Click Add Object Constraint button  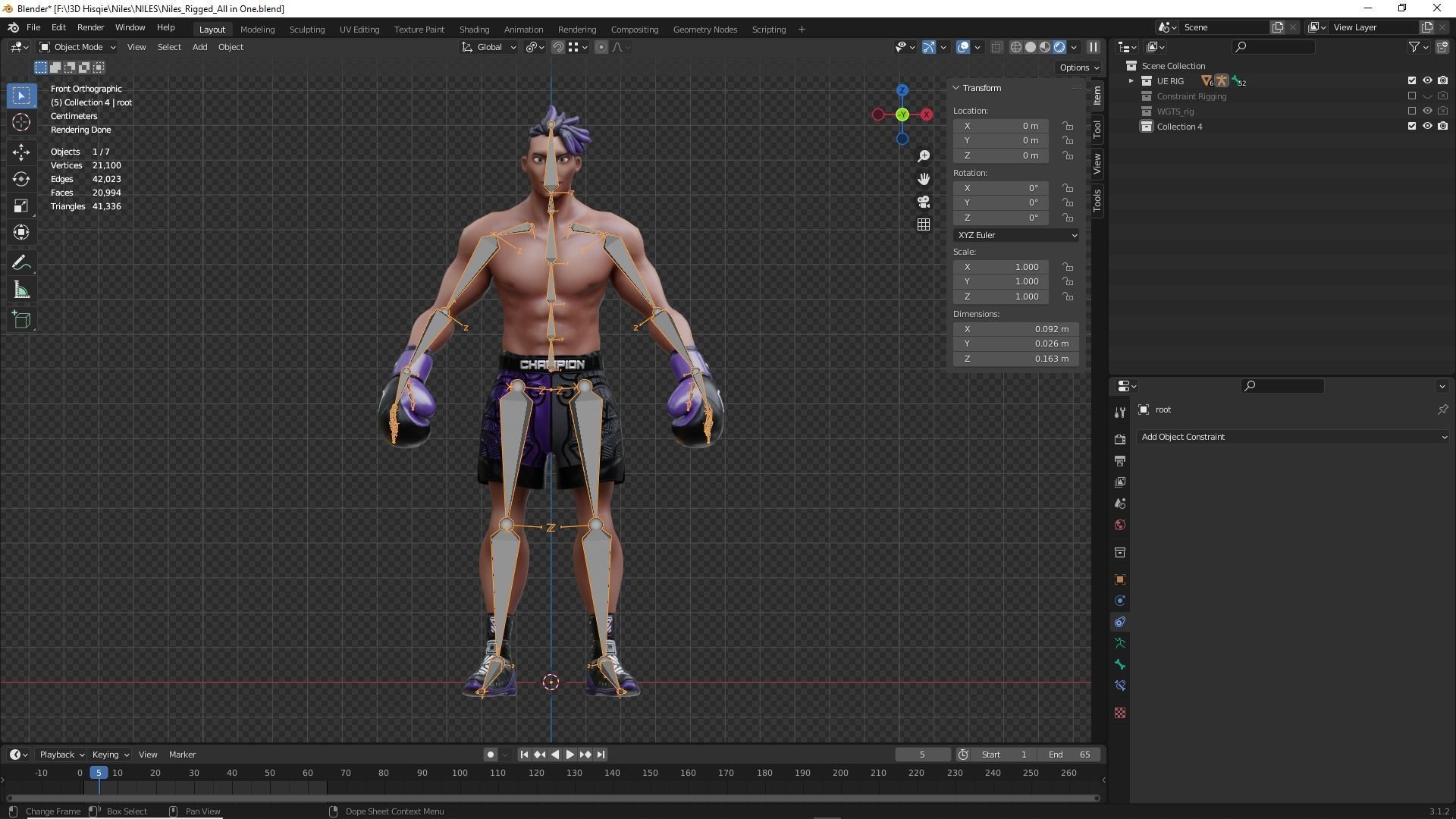click(x=1293, y=437)
